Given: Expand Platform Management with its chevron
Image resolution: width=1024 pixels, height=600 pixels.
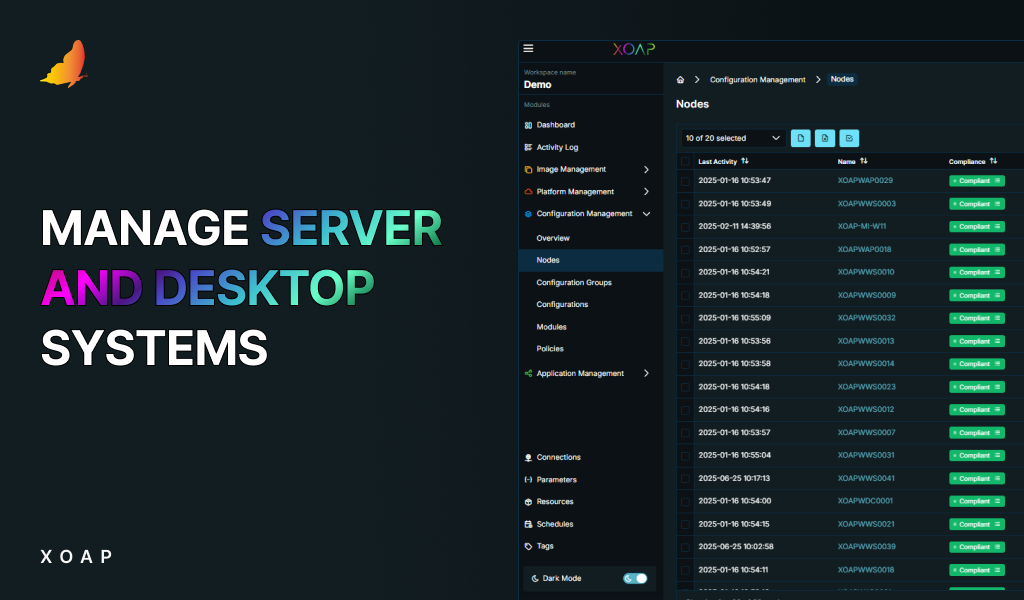Looking at the screenshot, I should (646, 192).
